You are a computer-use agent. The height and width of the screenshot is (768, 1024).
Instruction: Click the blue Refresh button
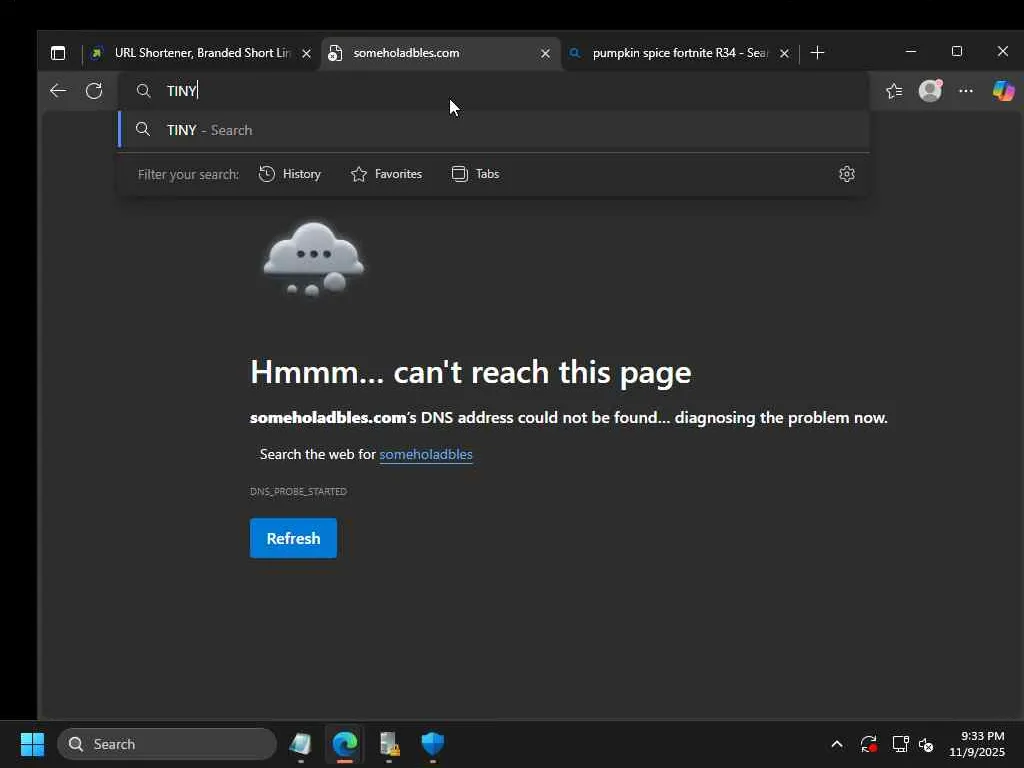(x=293, y=538)
